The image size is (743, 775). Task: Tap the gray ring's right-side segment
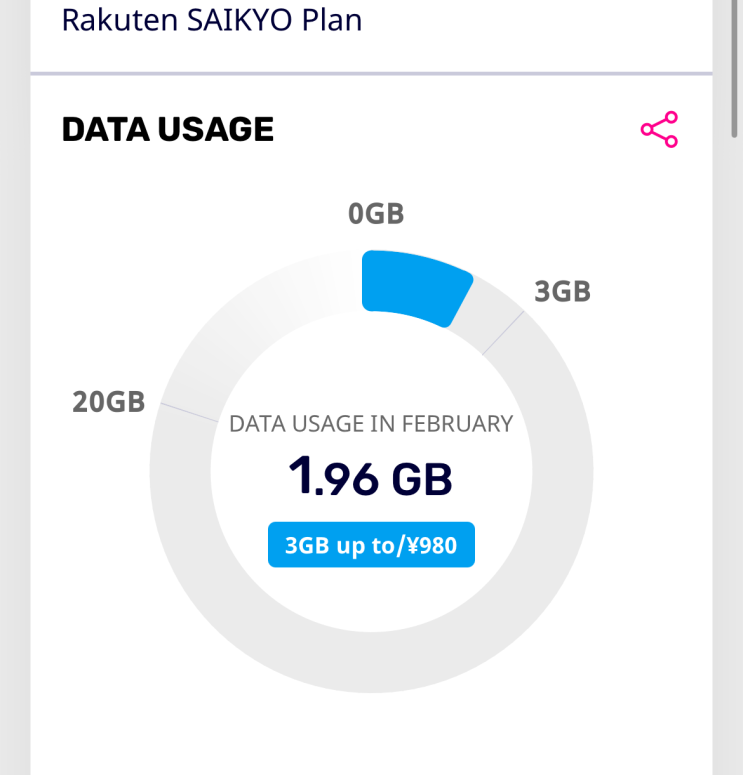tap(561, 470)
